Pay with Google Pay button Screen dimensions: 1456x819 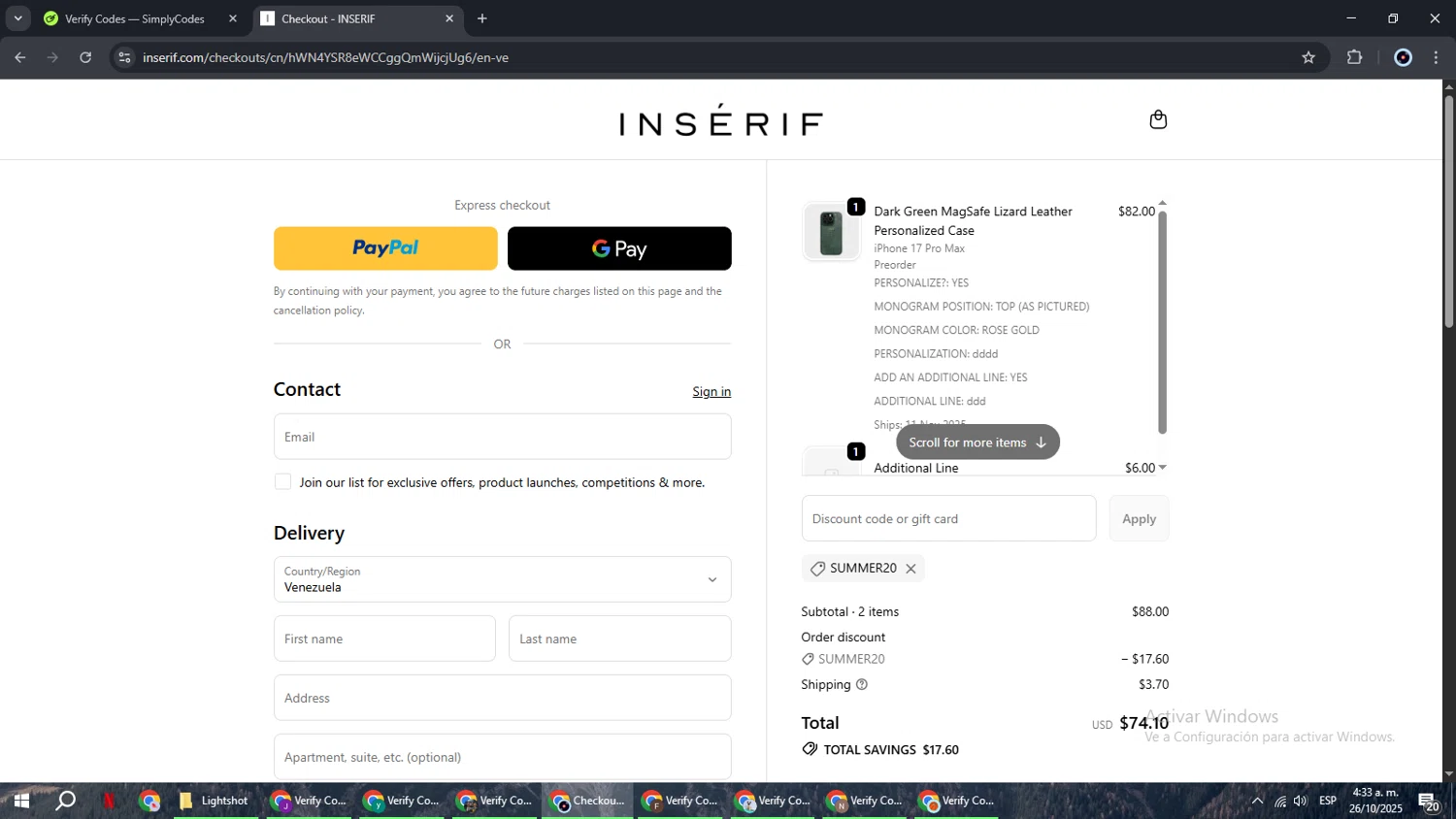(619, 248)
